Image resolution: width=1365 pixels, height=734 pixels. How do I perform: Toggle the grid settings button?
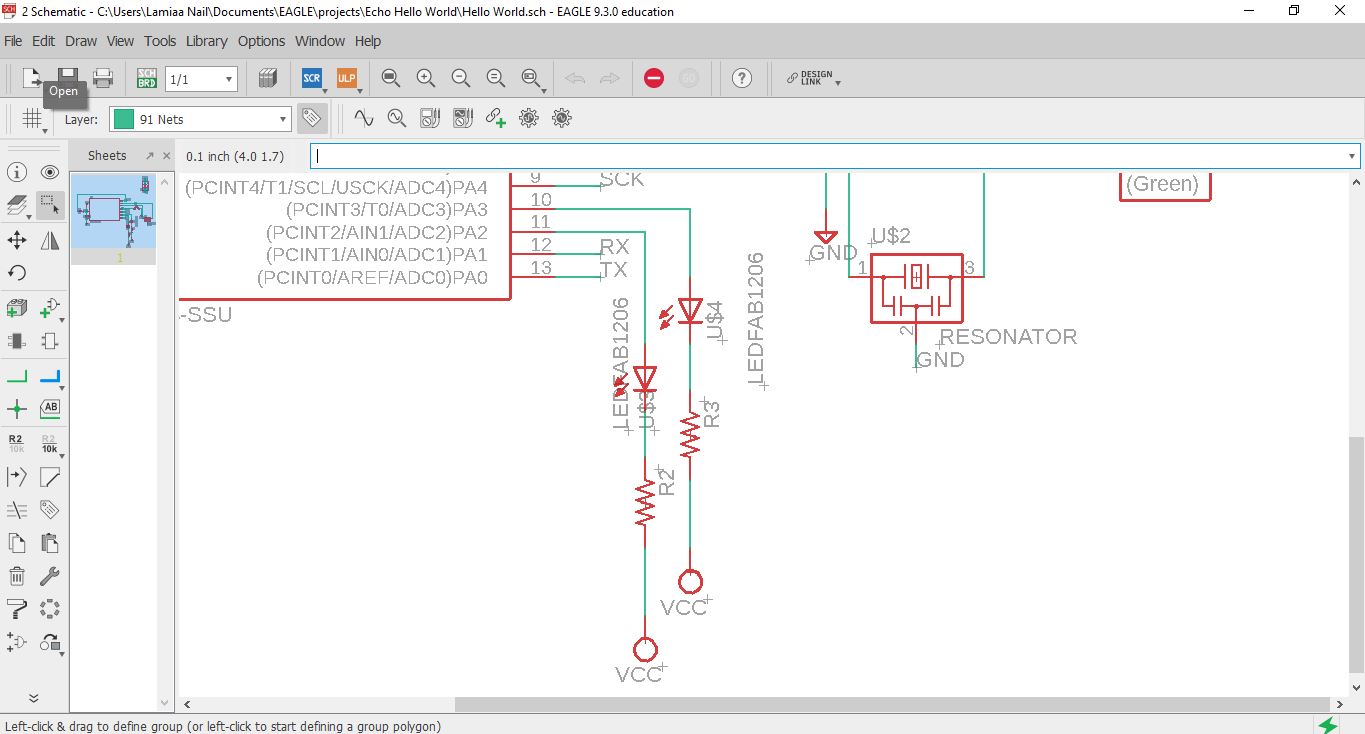[32, 119]
